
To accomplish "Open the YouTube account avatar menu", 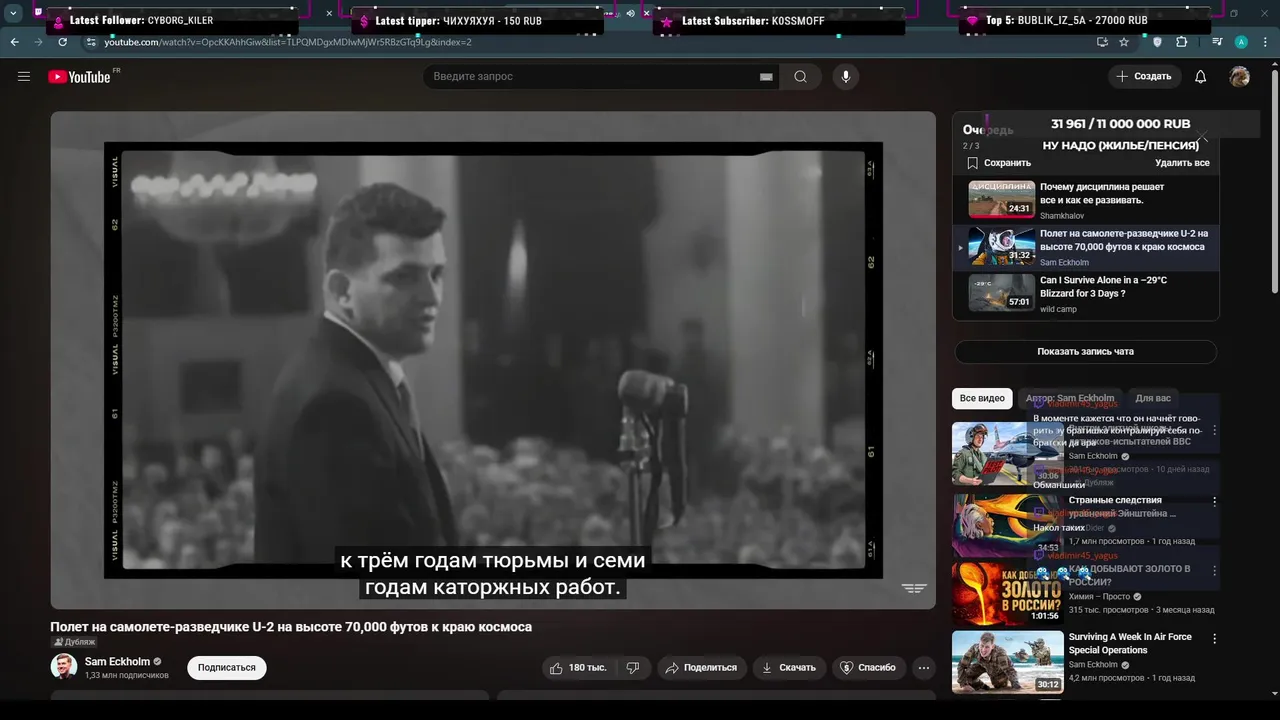I will click(1240, 77).
